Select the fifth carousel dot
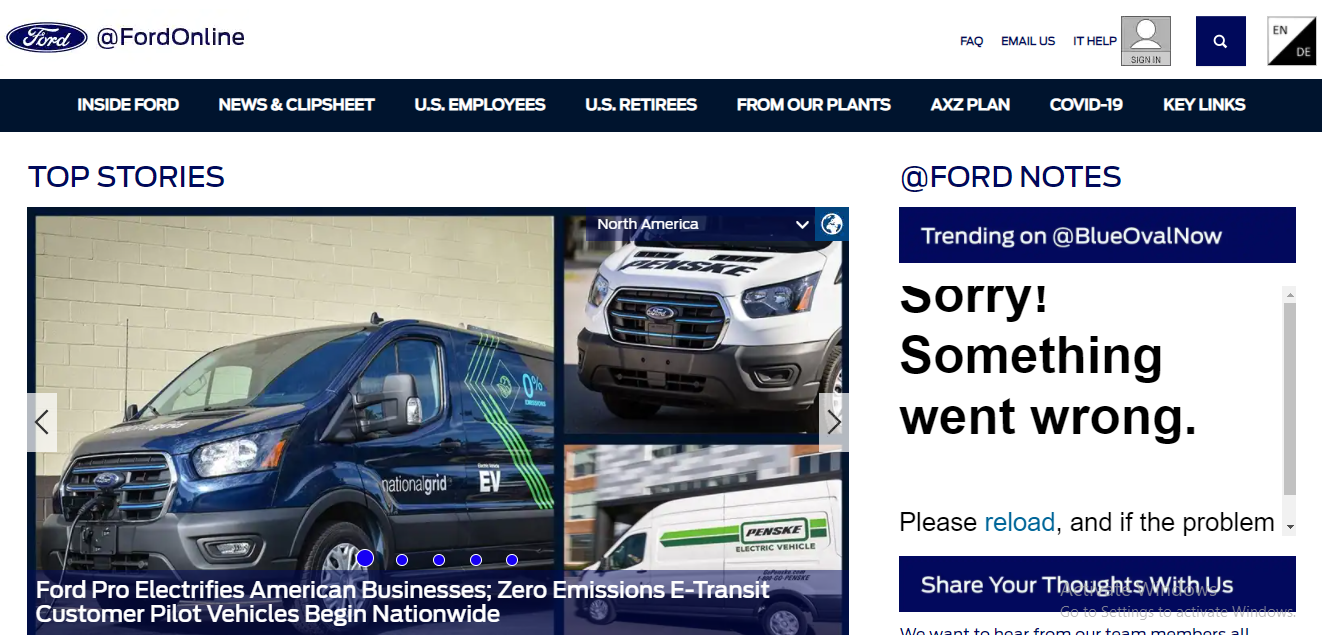The image size is (1322, 635). point(512,560)
